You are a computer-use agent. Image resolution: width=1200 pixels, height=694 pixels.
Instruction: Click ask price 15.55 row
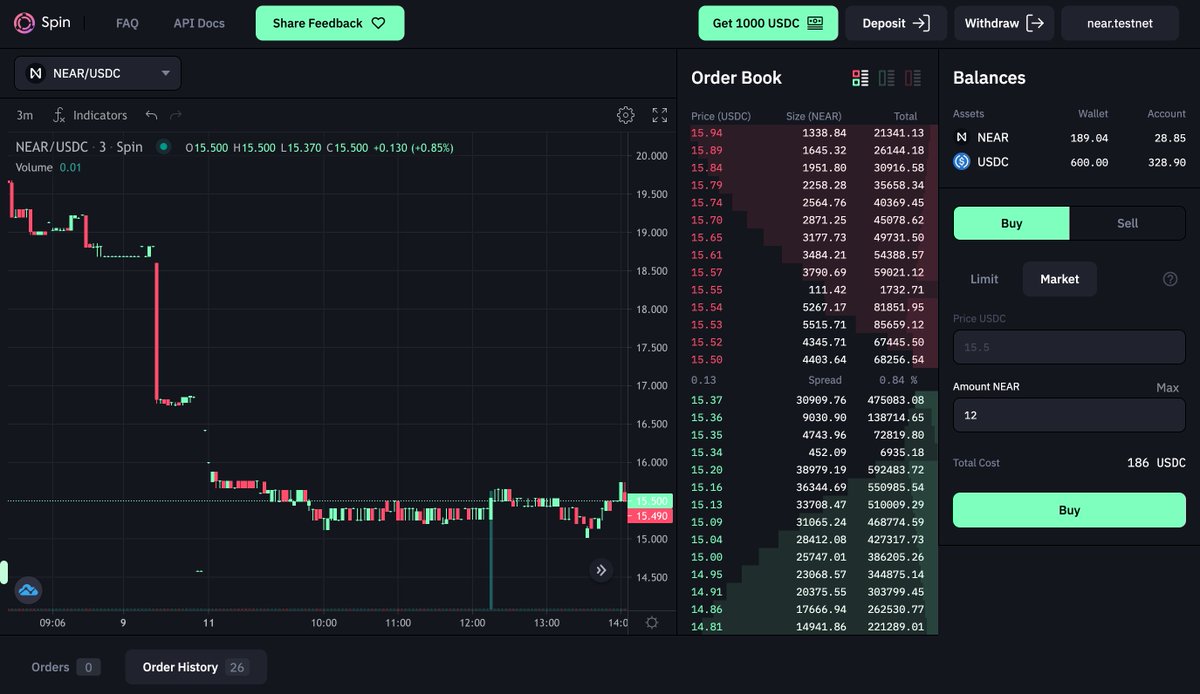[x=807, y=290]
